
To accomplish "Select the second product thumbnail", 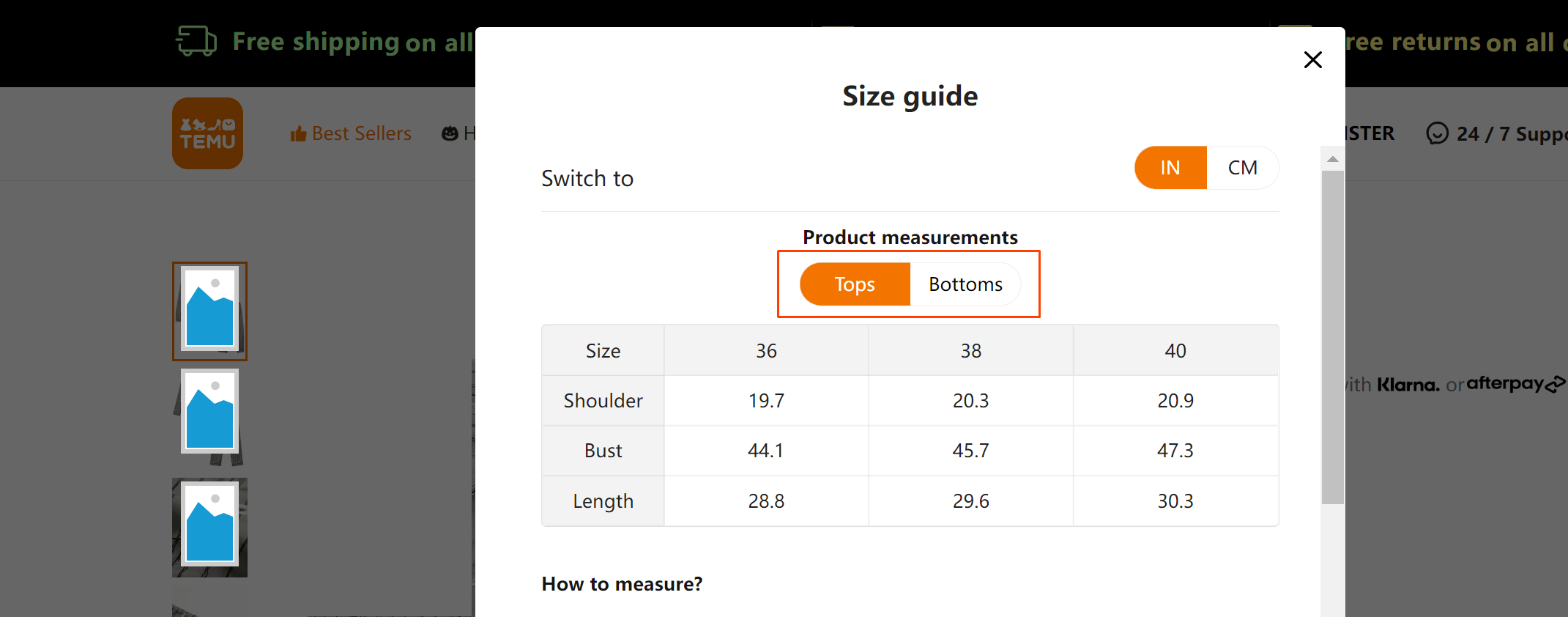I will [x=209, y=414].
